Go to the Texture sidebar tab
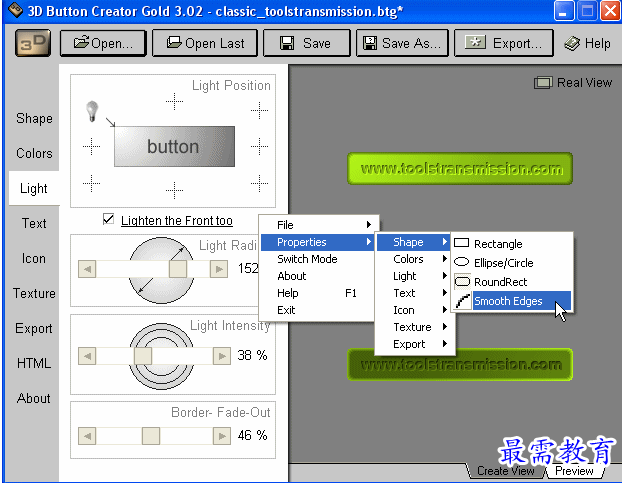 pos(34,293)
